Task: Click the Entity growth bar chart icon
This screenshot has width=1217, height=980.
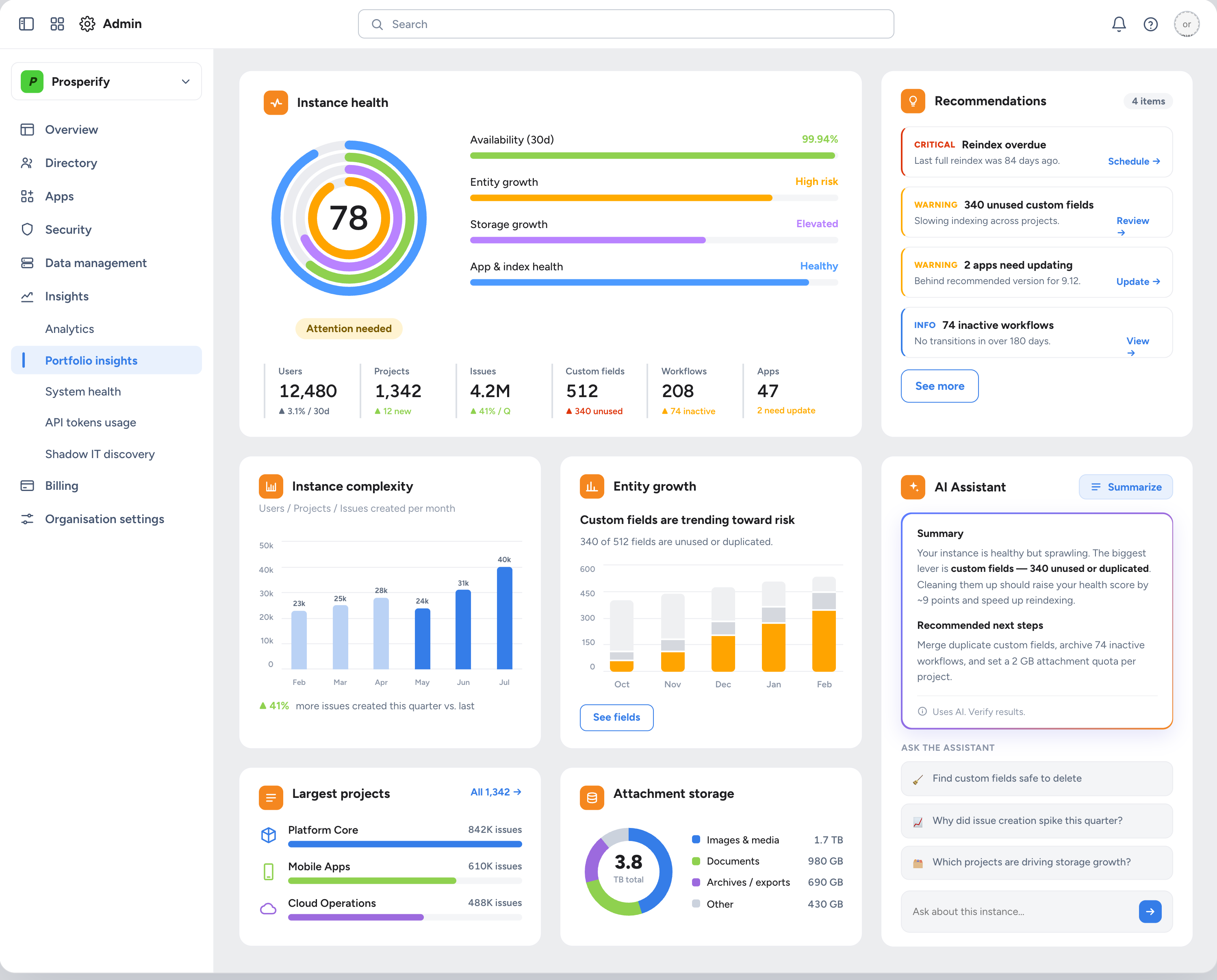Action: tap(592, 486)
